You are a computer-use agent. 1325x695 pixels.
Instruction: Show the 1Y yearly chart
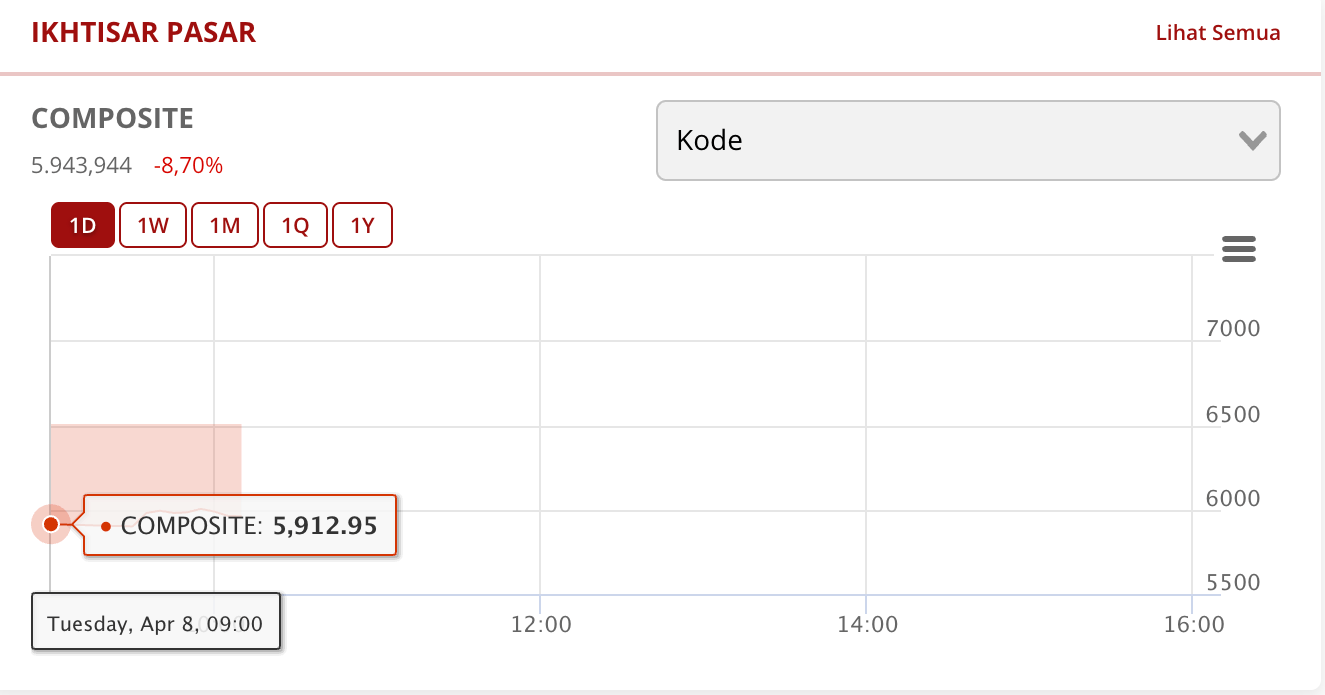[362, 225]
